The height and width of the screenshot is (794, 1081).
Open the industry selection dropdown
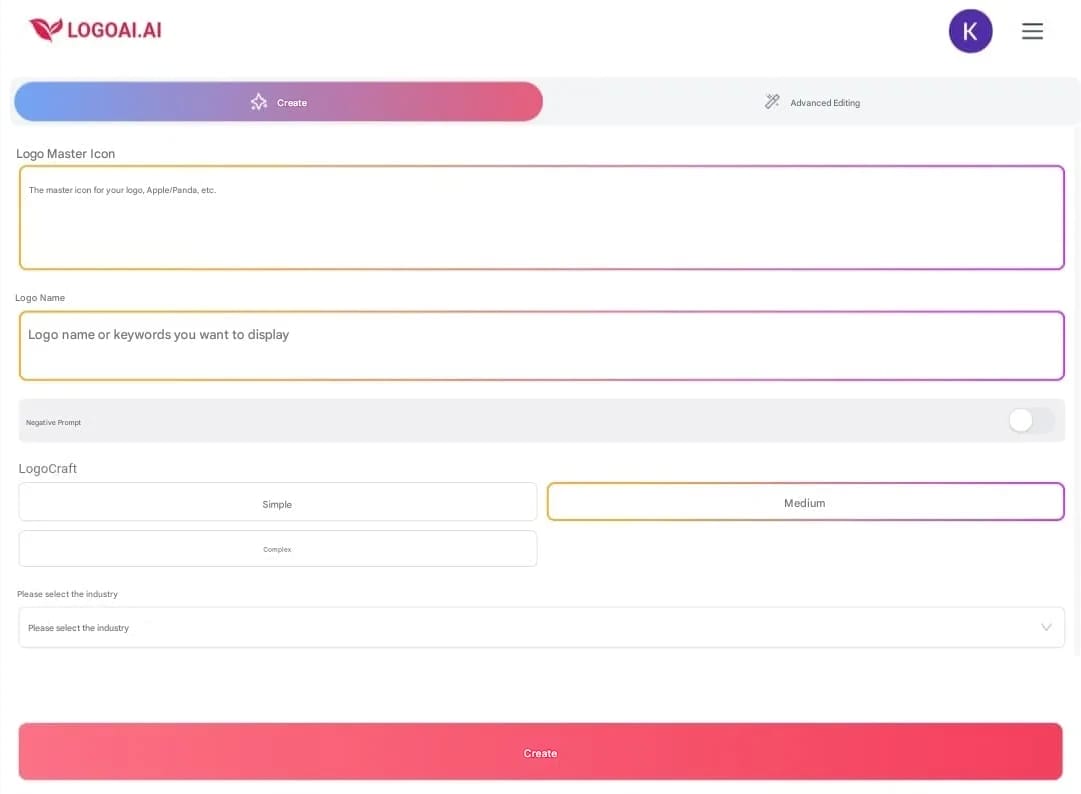(541, 627)
